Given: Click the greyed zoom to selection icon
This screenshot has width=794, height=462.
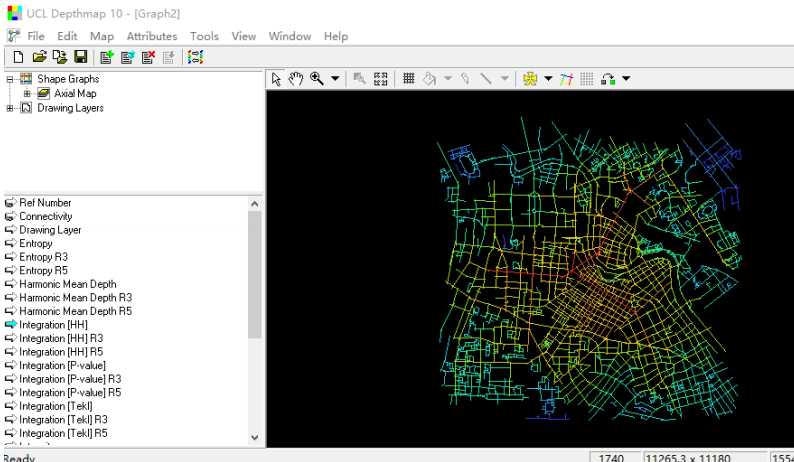Looking at the screenshot, I should 360,79.
